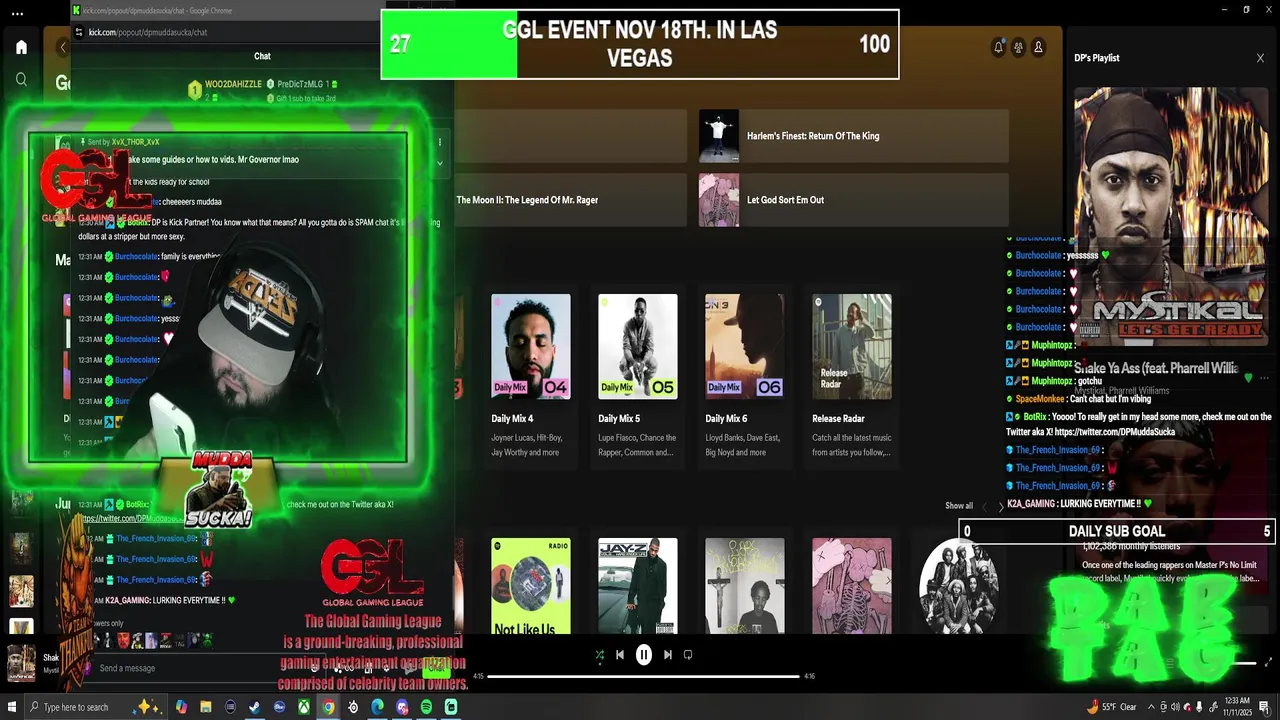This screenshot has width=1280, height=720.
Task: Go back using Spotify's back chevron
Action: click(63, 47)
